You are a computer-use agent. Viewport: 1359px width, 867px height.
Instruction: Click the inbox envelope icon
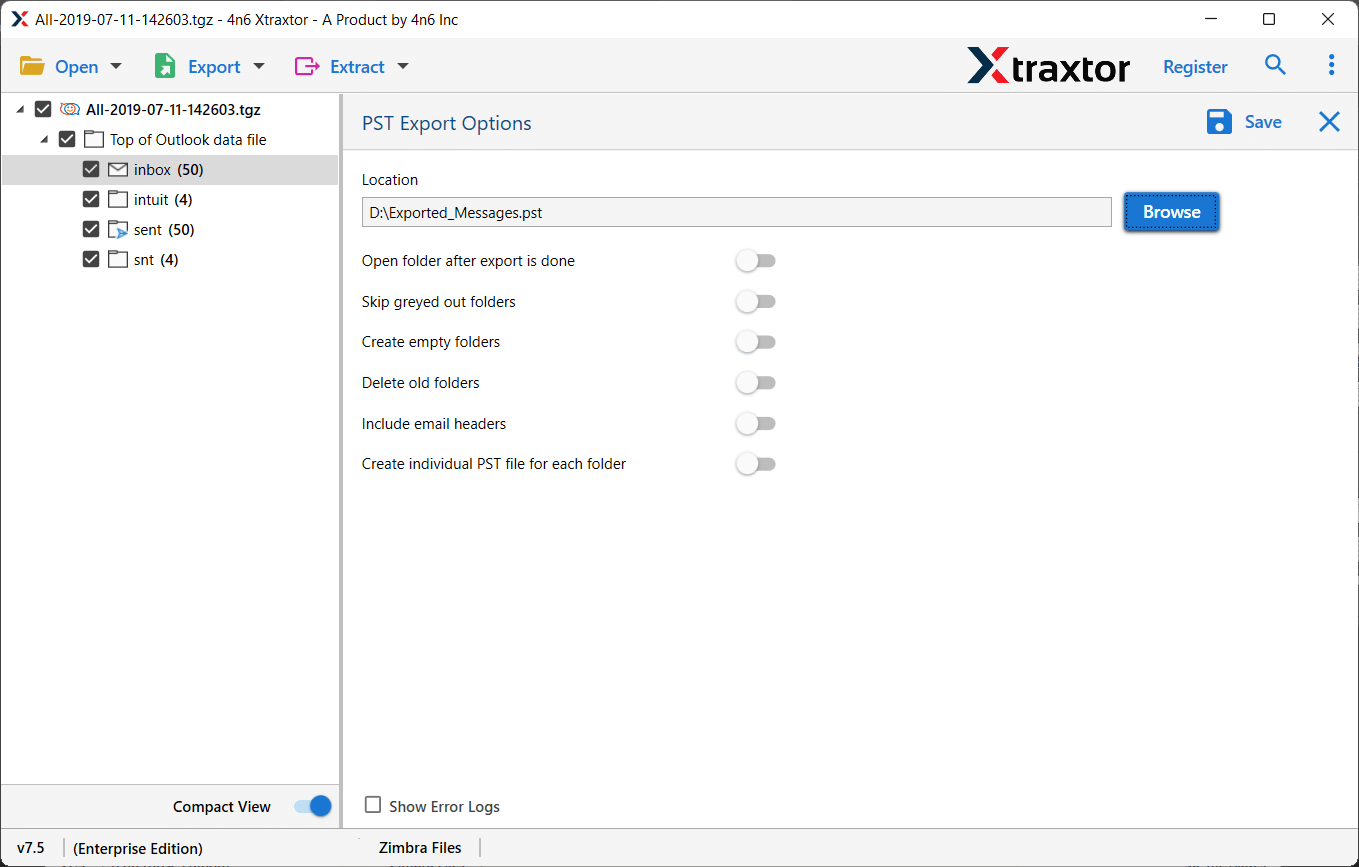118,170
